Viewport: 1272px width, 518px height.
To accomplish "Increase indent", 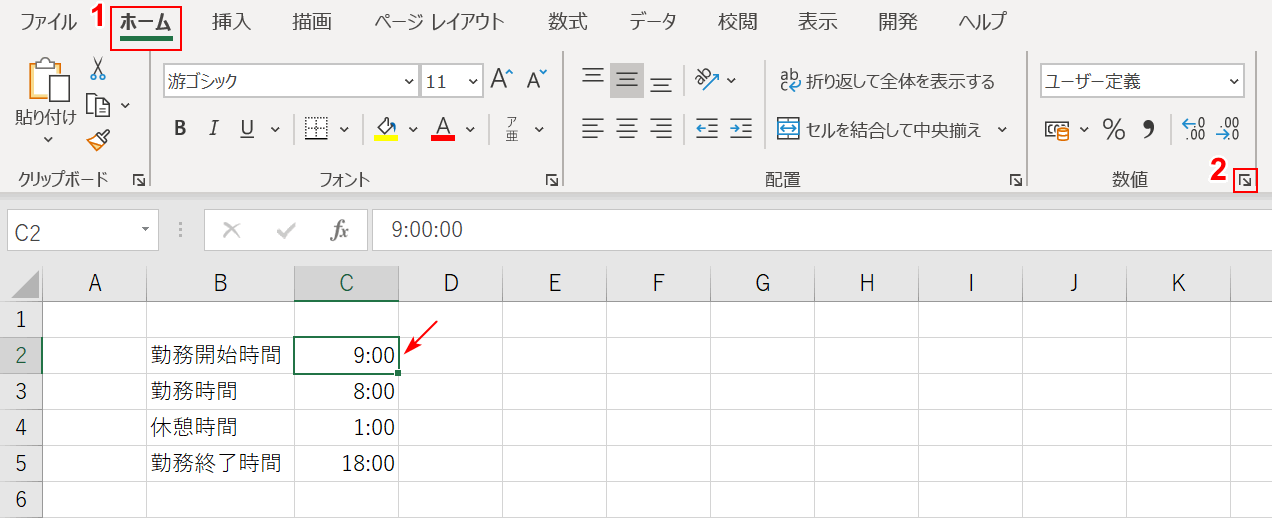I will pos(741,128).
